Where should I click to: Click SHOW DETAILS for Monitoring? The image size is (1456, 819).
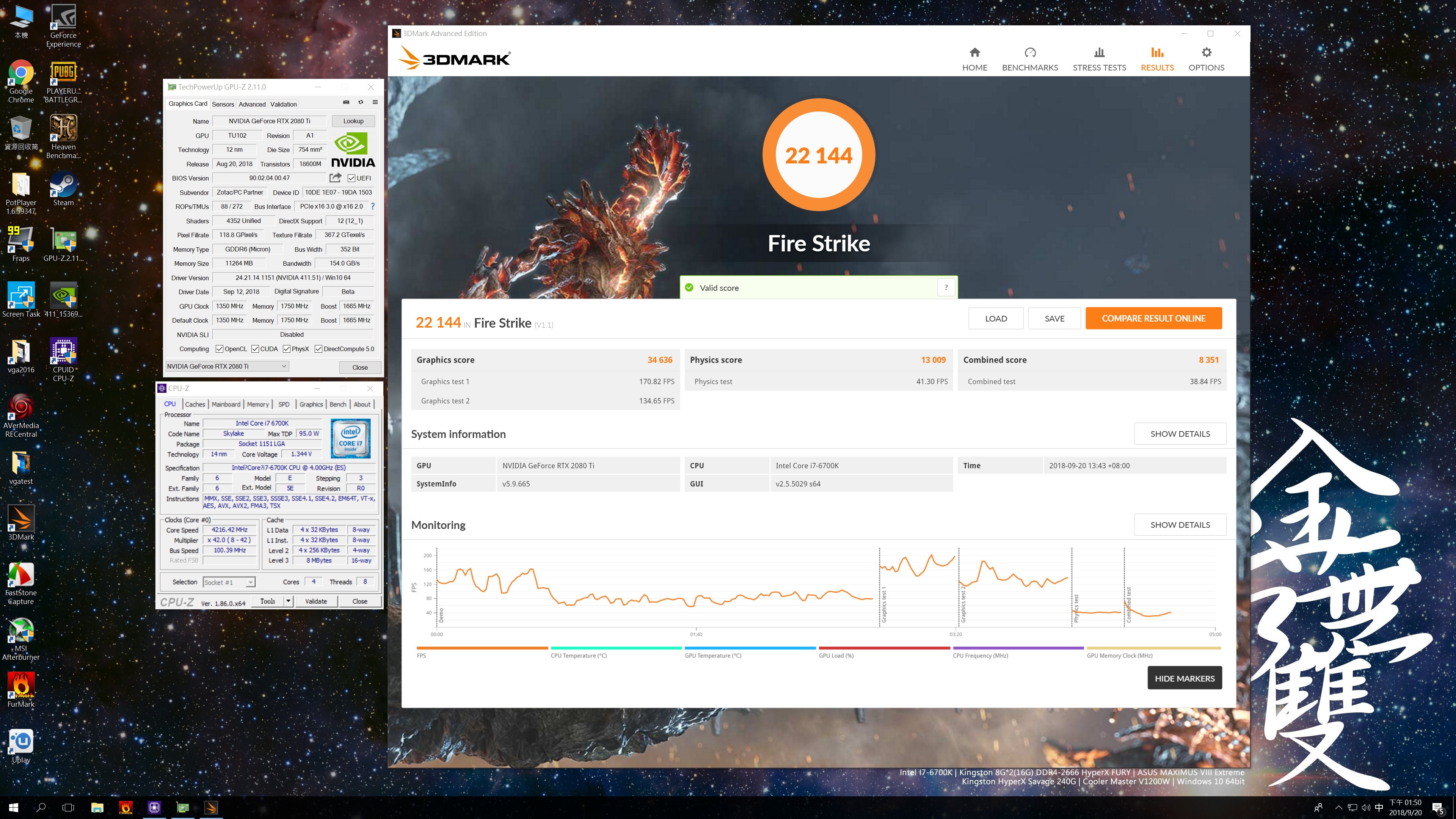(1180, 524)
